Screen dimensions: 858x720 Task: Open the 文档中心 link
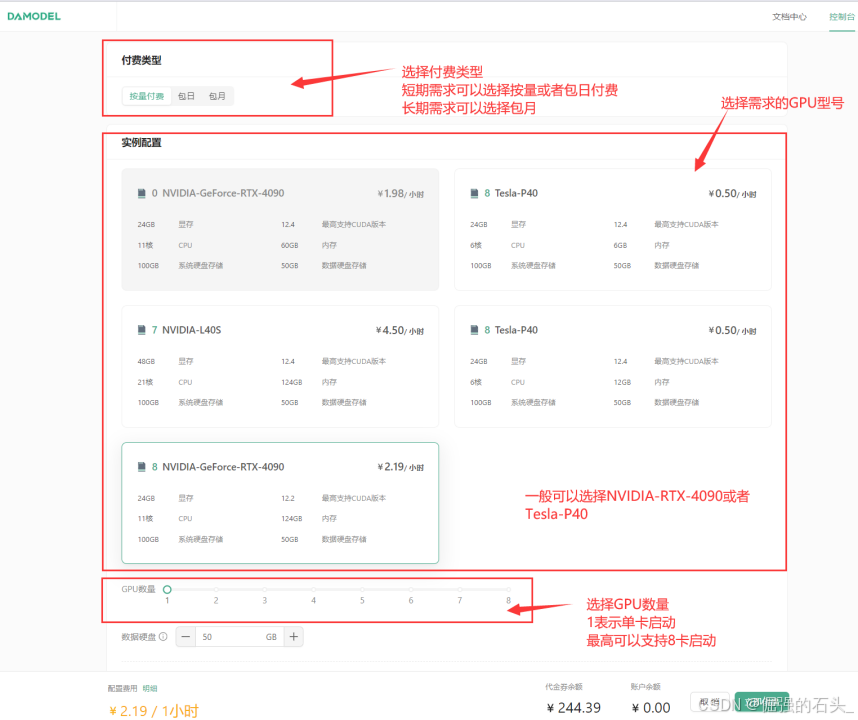[x=789, y=16]
